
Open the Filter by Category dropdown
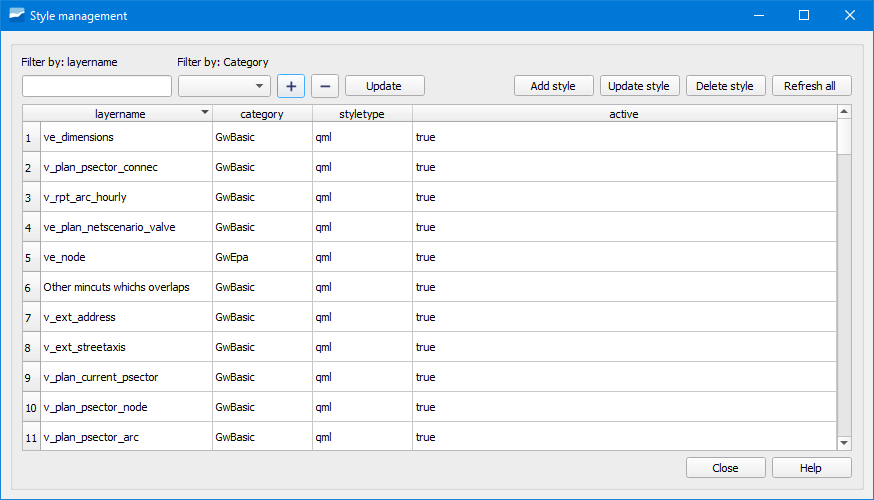coord(224,86)
